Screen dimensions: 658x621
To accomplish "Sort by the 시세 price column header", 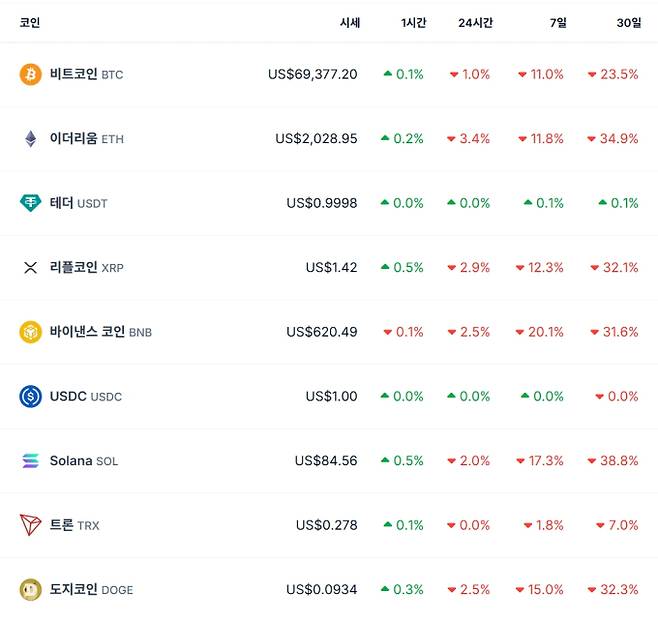I will (349, 22).
